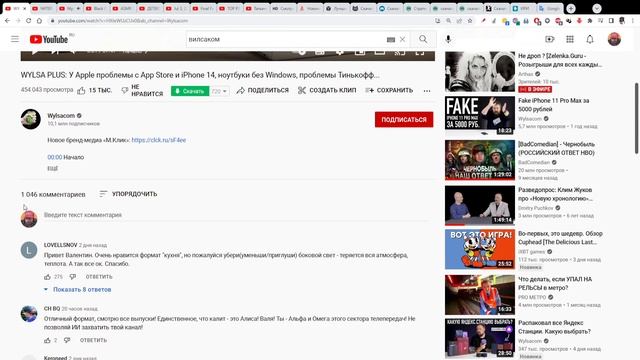Go to the YouTube home logo
This screenshot has height=360, width=640.
[x=49, y=39]
